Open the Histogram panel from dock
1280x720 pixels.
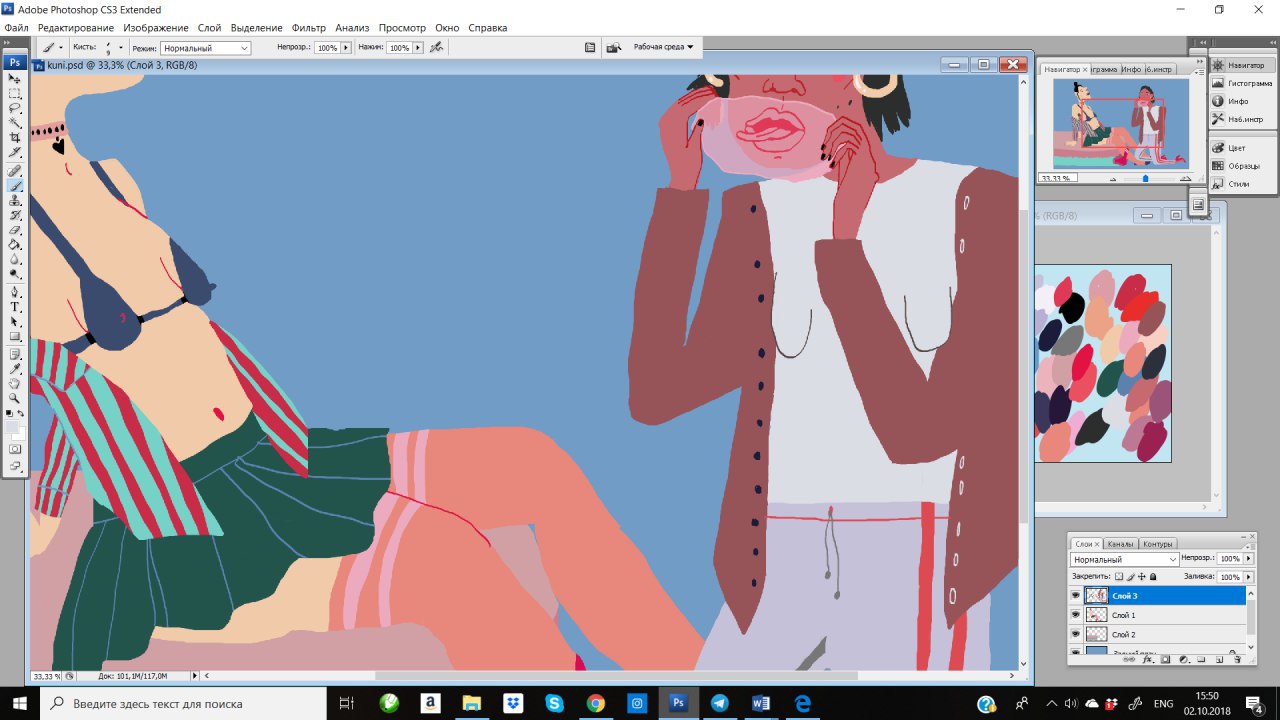click(1242, 83)
